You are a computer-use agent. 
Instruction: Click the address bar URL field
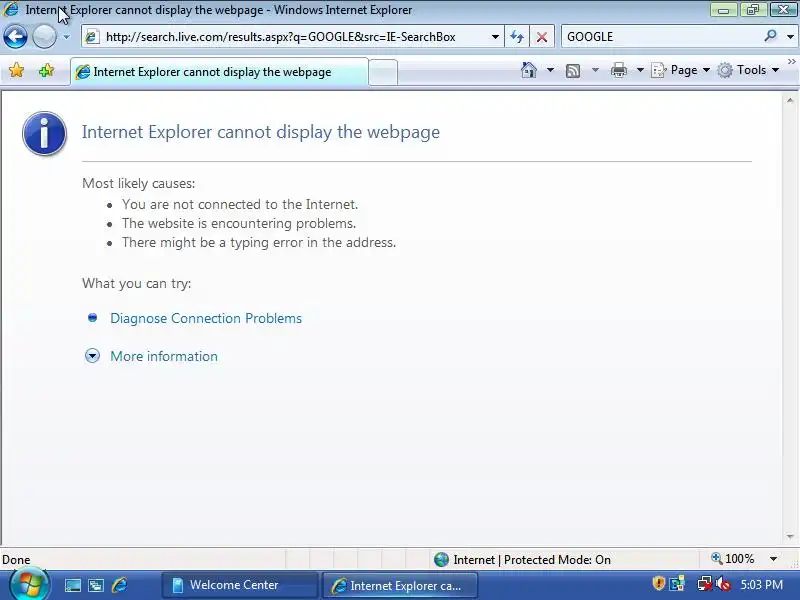(x=291, y=37)
